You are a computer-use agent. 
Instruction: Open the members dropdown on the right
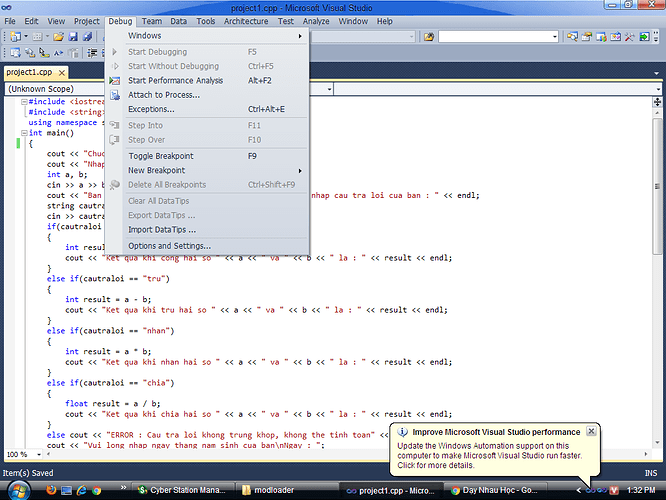[658, 89]
